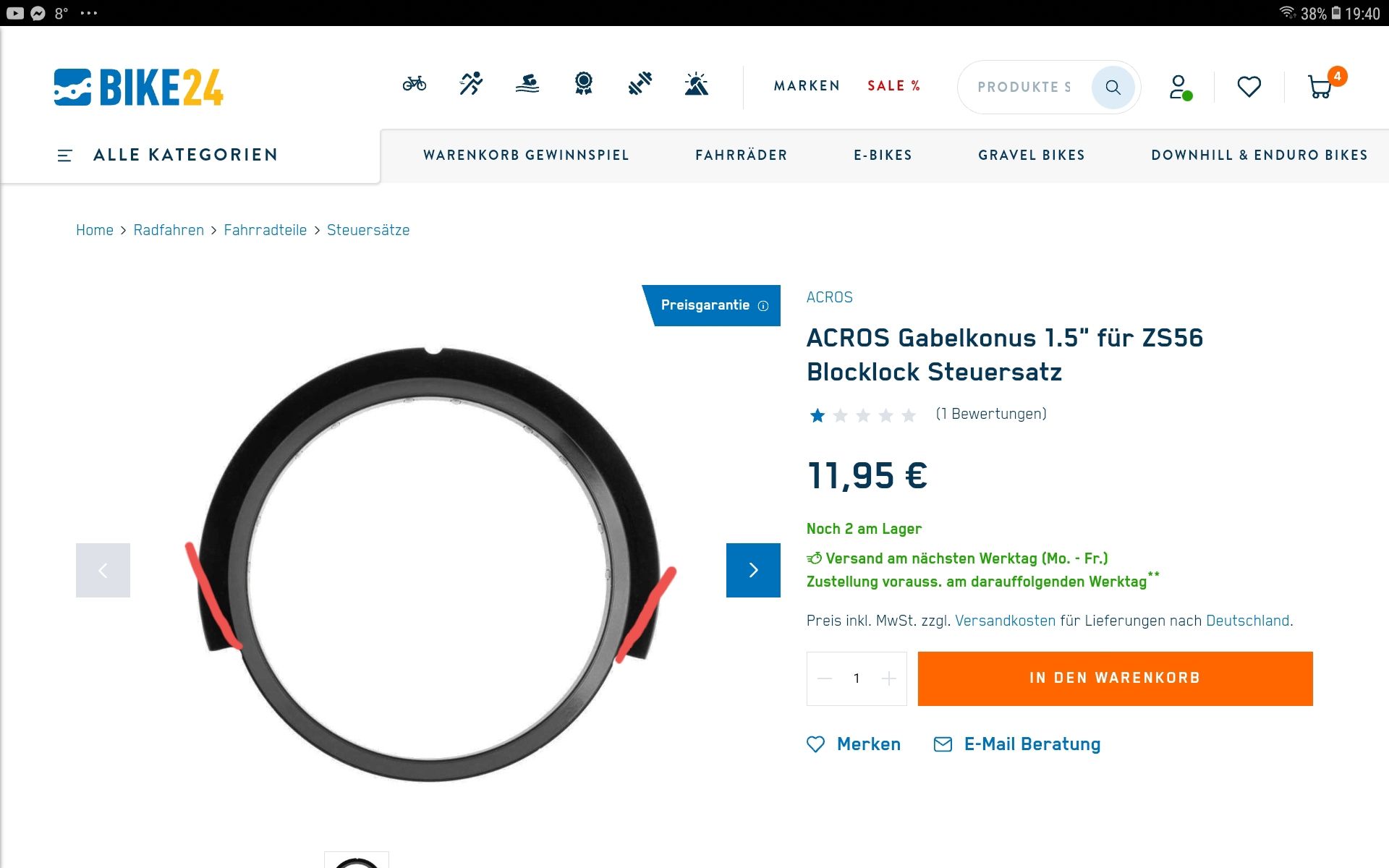This screenshot has height=868, width=1389.
Task: Follow the Versandkosten link
Action: (1005, 621)
